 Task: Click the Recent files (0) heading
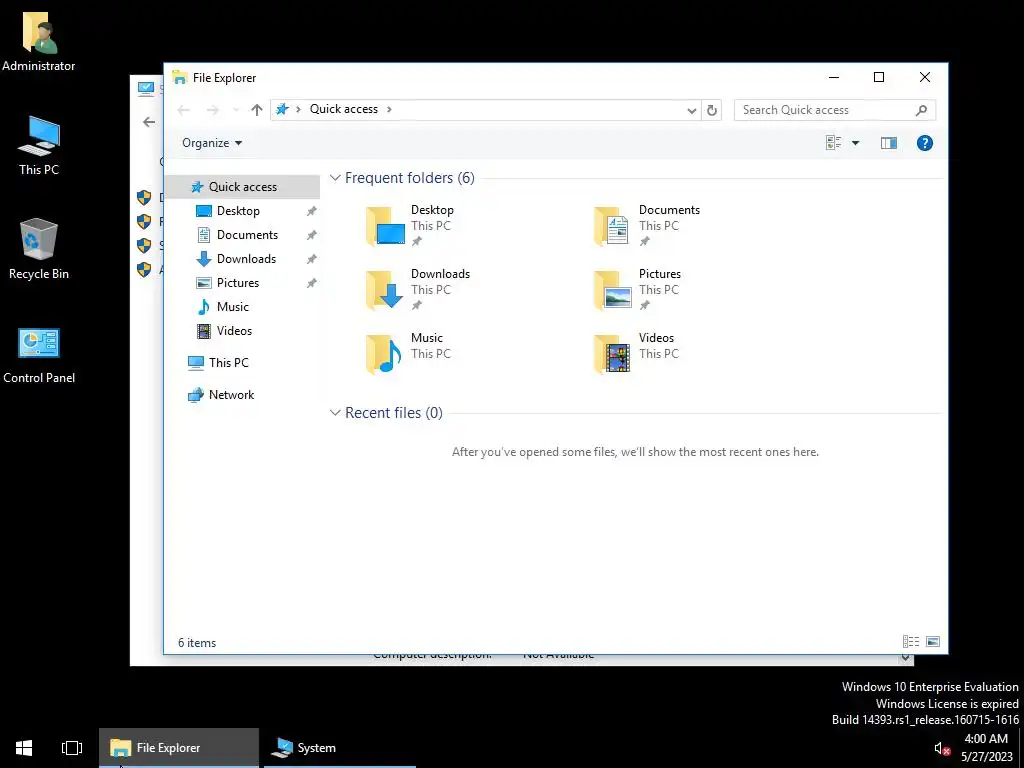click(394, 413)
